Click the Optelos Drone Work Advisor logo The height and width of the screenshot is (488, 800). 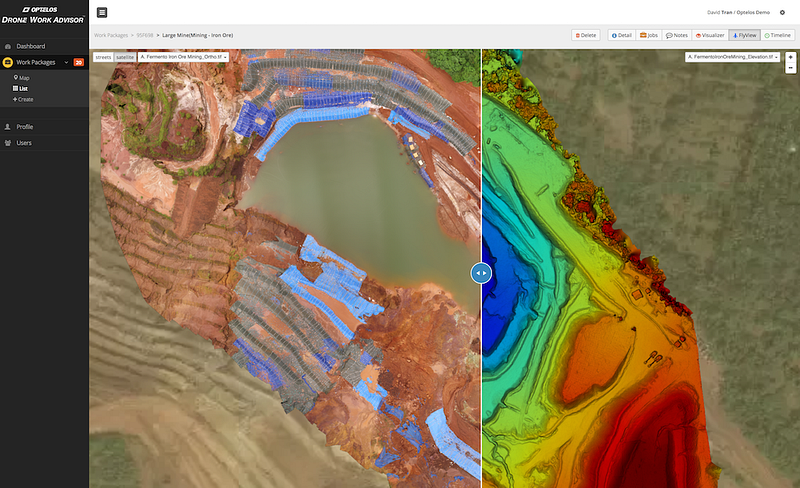(43, 15)
